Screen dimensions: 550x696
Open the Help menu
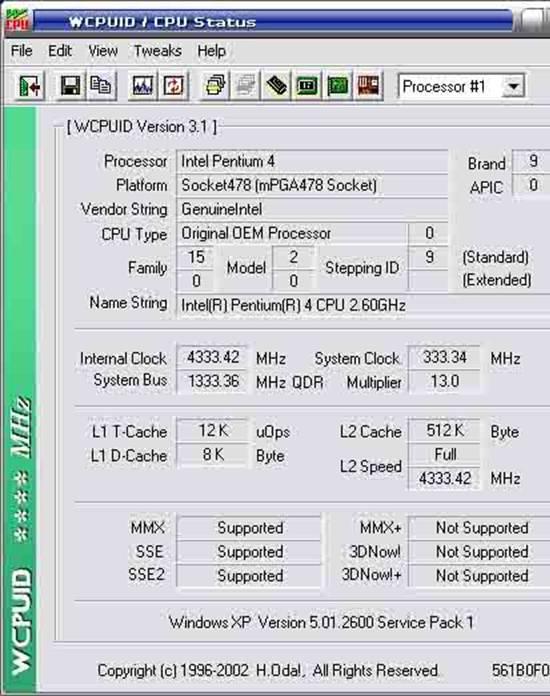pos(211,51)
